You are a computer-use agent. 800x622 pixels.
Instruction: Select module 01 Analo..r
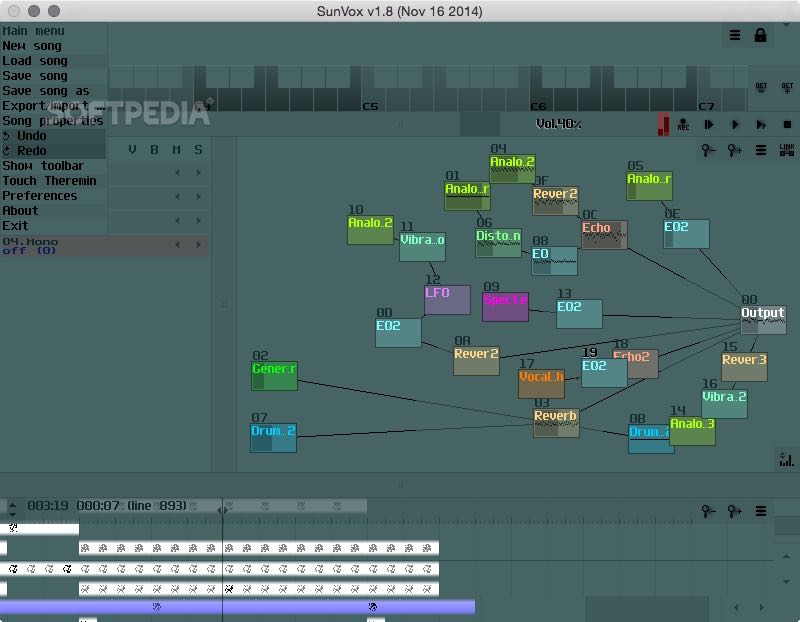pos(467,196)
